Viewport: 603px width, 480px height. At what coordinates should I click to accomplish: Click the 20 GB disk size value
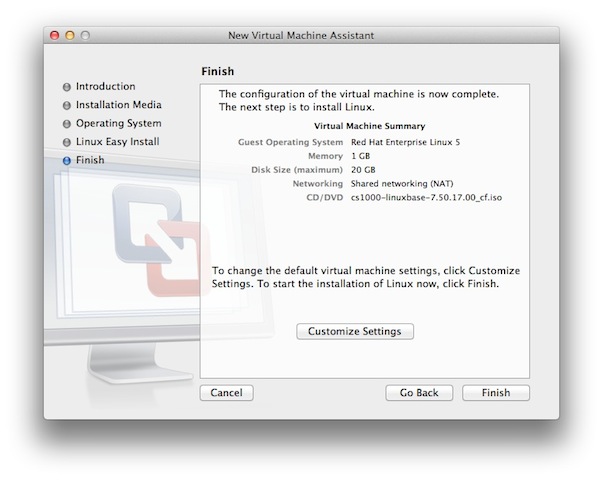(x=363, y=170)
